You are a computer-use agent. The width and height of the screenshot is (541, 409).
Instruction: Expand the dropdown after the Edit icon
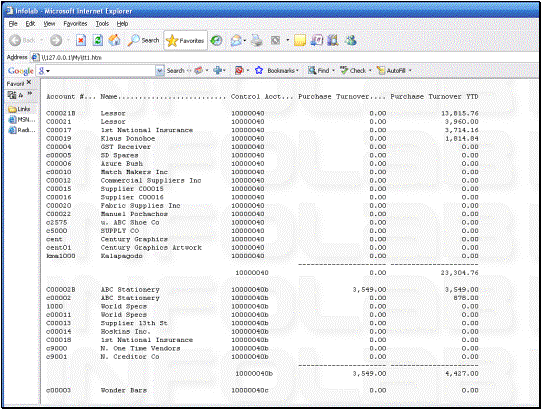[x=287, y=40]
